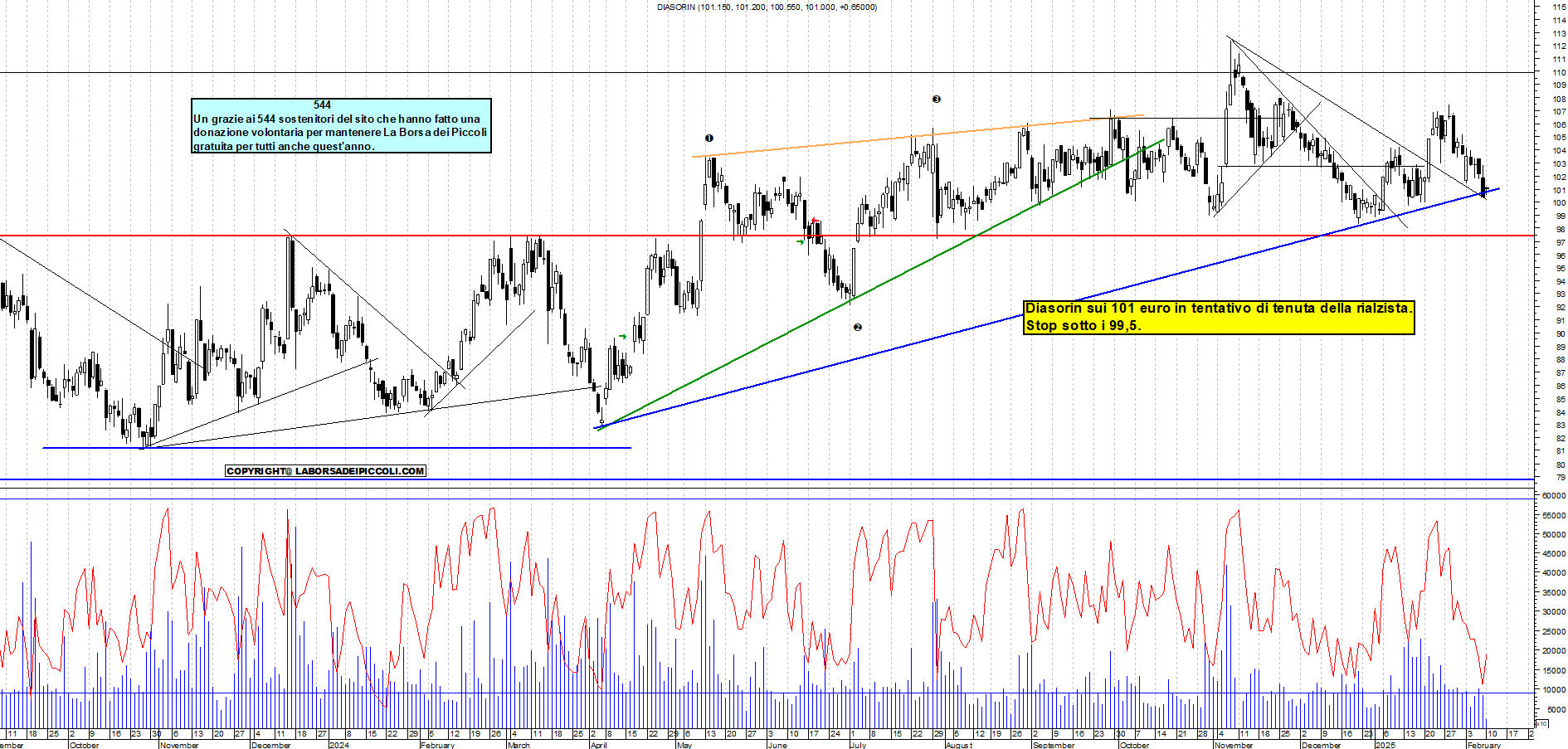
Task: Select the circled number 3 wave marker
Action: tap(937, 100)
